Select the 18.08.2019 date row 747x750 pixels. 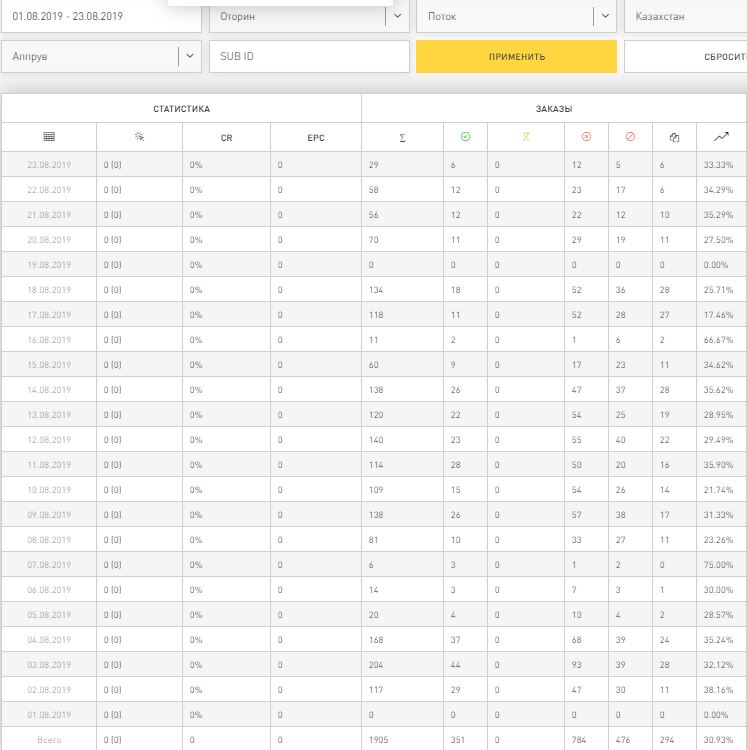click(x=373, y=289)
